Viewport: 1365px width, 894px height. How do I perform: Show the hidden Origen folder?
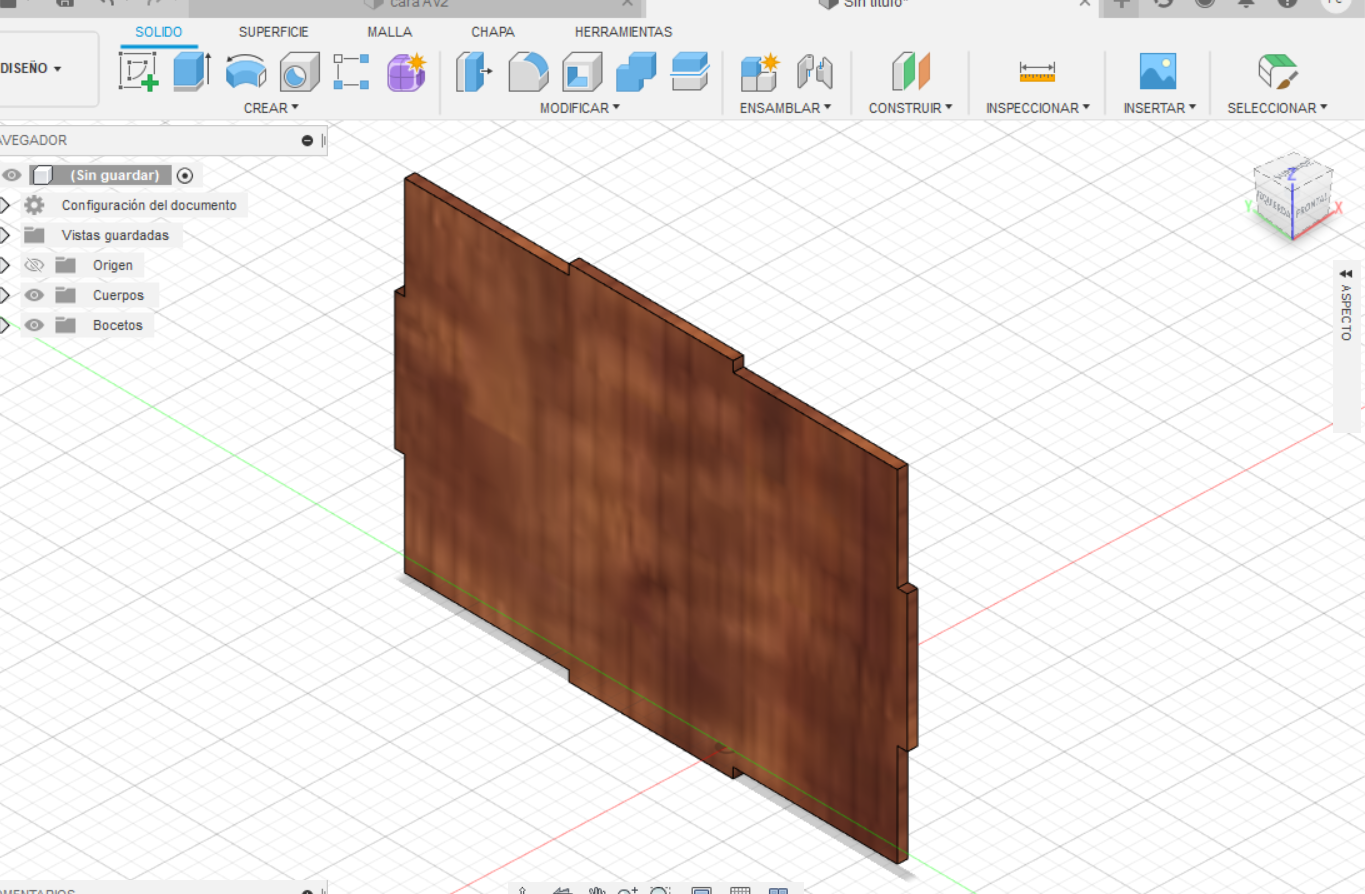[35, 265]
